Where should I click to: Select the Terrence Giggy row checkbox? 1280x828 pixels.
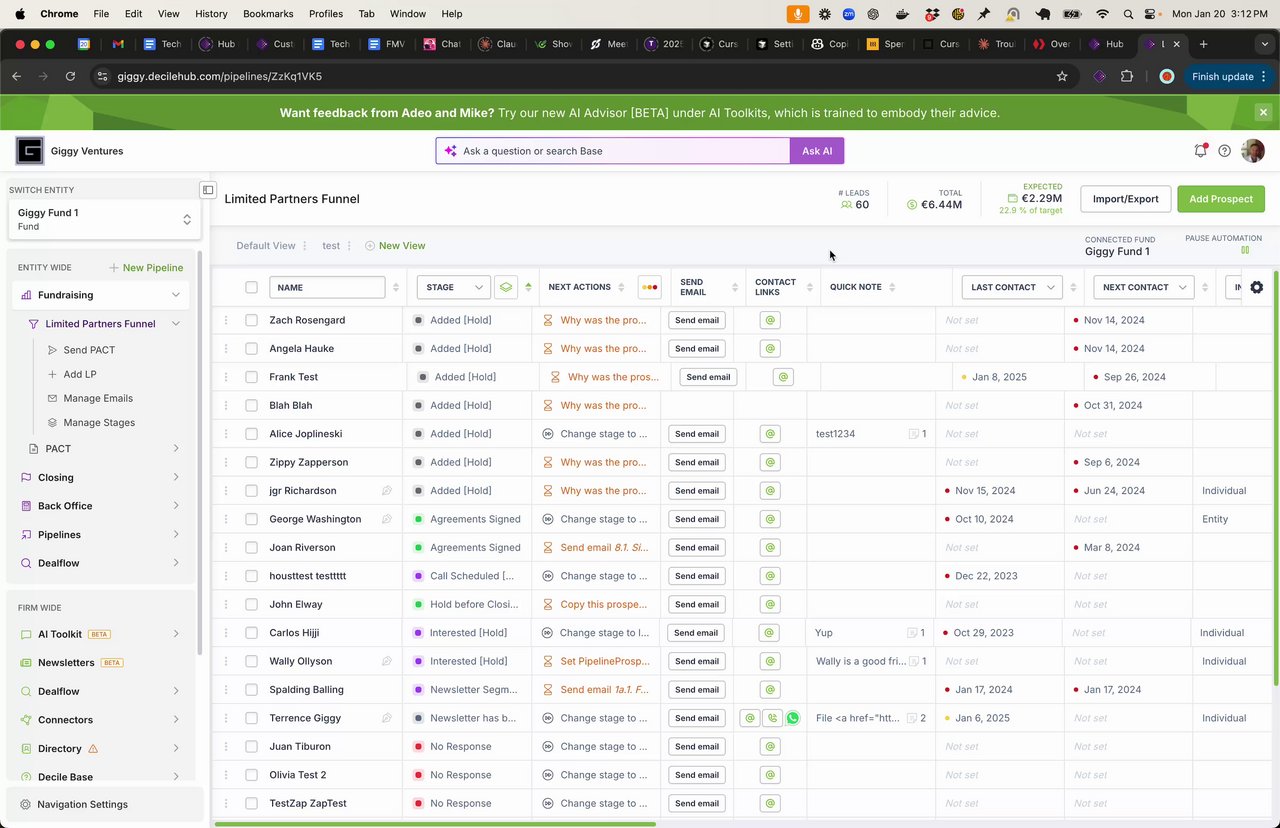tap(251, 718)
